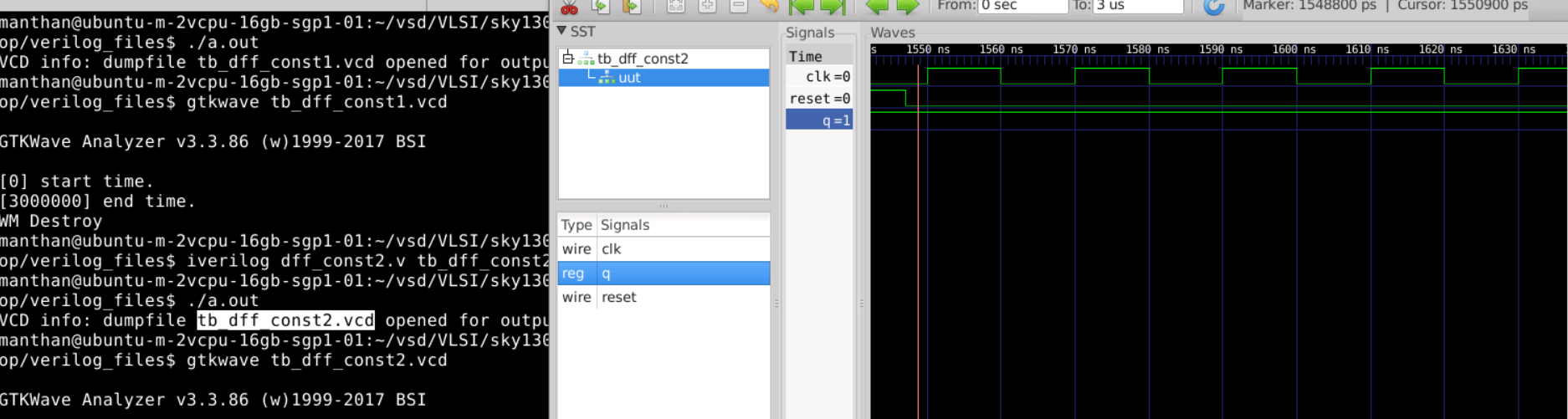The height and width of the screenshot is (419, 1568).
Task: Find previous edge with left green arrow
Action: (x=877, y=7)
